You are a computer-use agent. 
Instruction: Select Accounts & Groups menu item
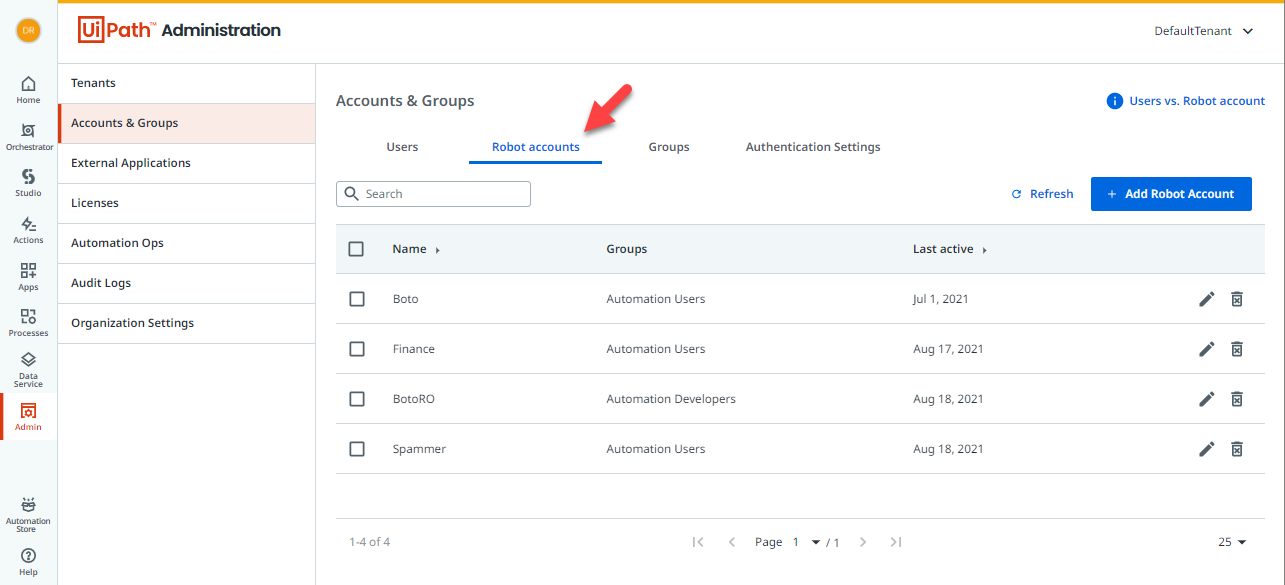point(187,123)
